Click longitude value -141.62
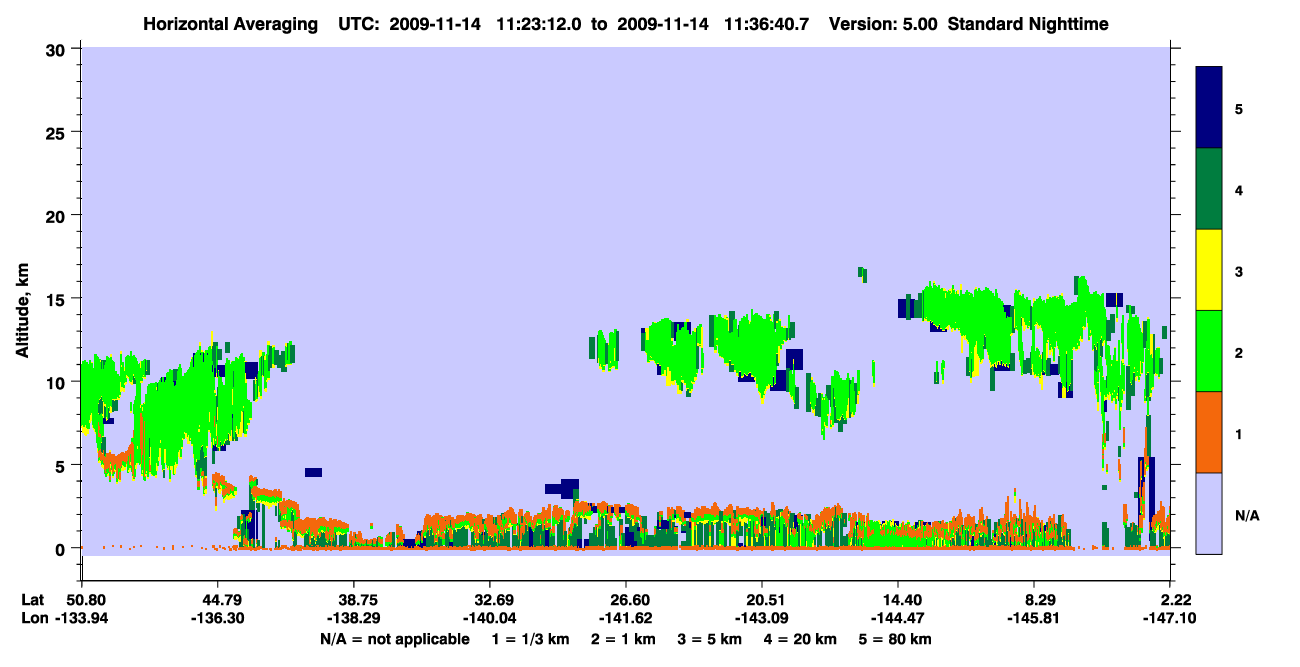The height and width of the screenshot is (667, 1300). tap(625, 619)
